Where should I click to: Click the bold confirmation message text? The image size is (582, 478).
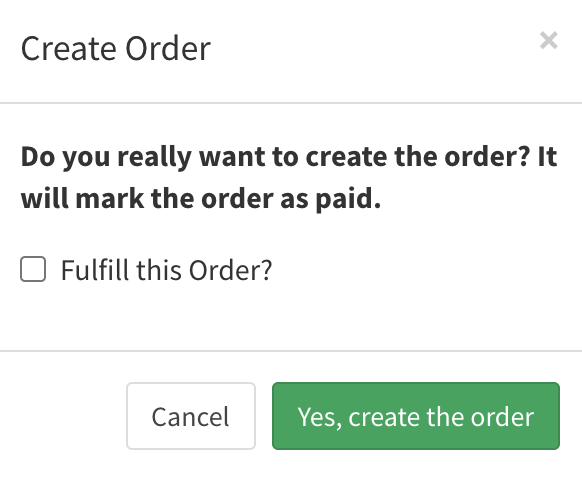pyautogui.click(x=289, y=177)
